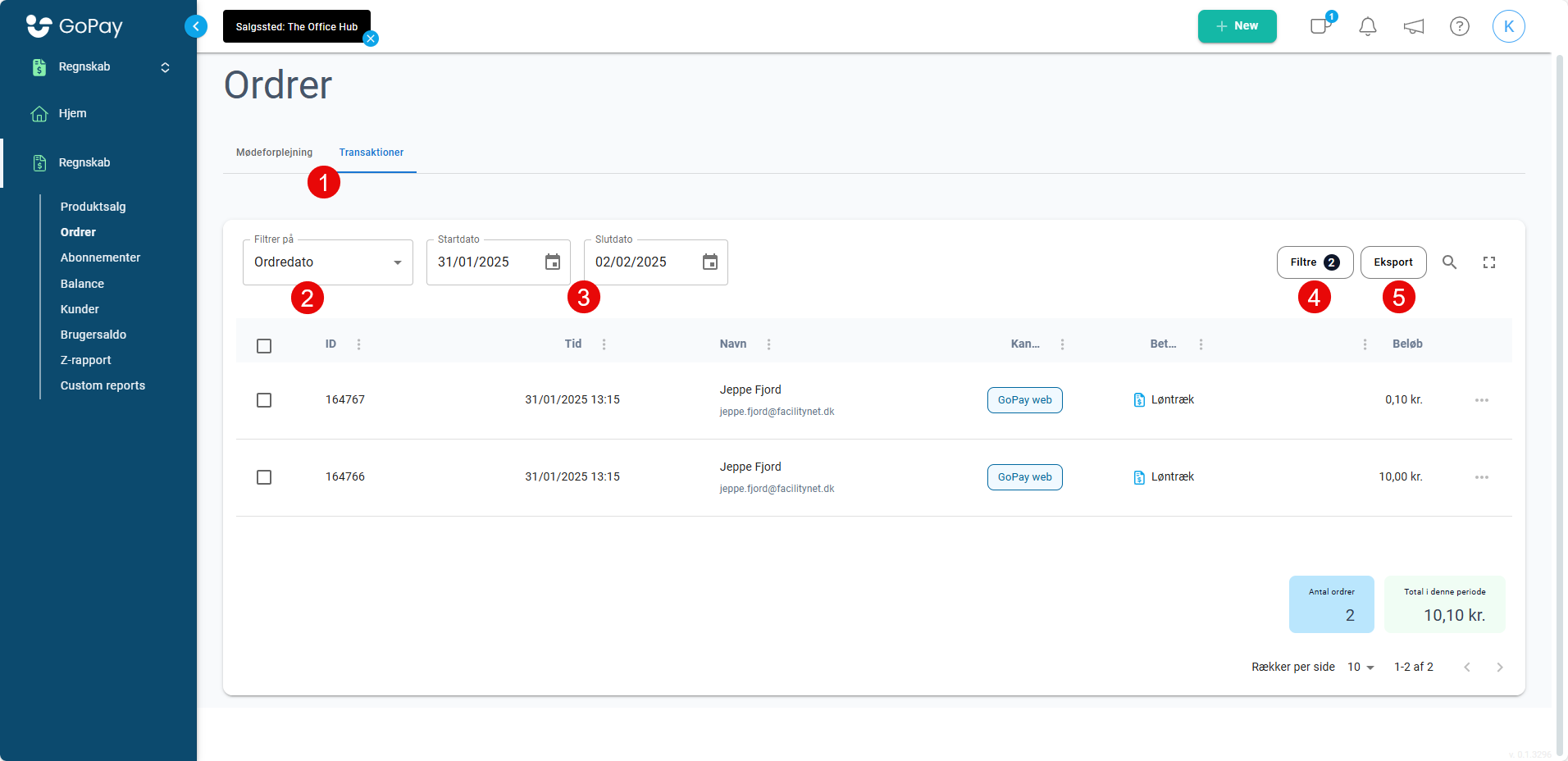Open the Tid column options menu
This screenshot has height=761, width=1568.
pos(604,344)
